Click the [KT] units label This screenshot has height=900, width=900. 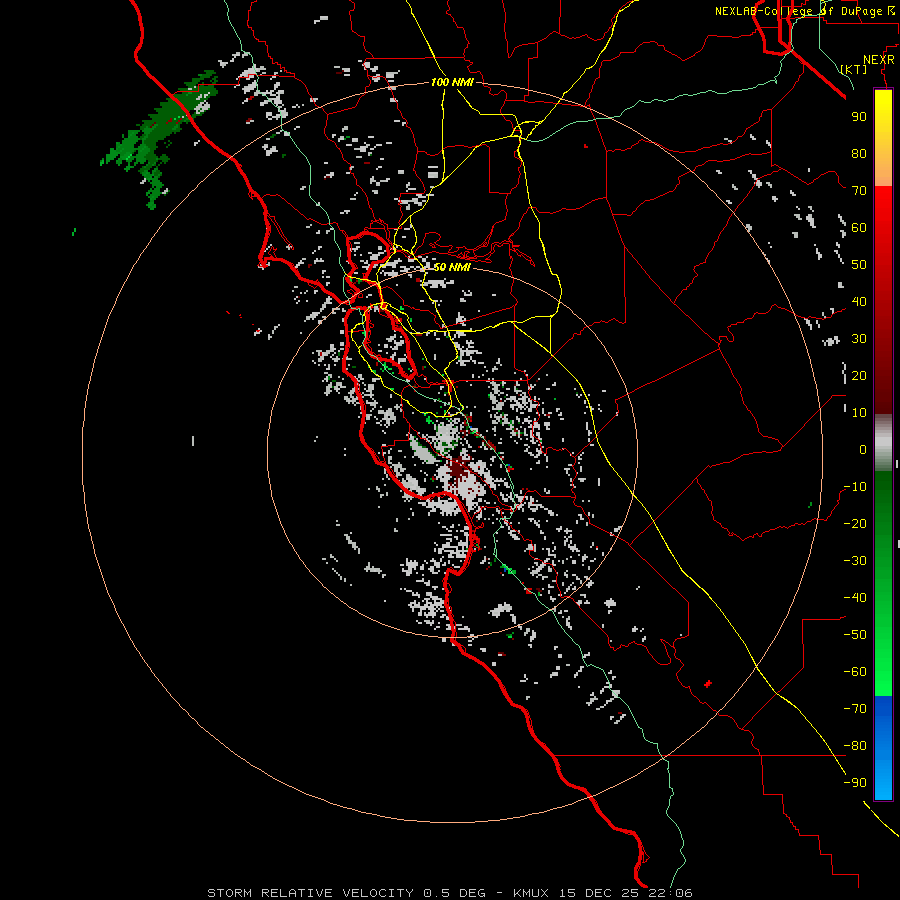click(x=854, y=70)
